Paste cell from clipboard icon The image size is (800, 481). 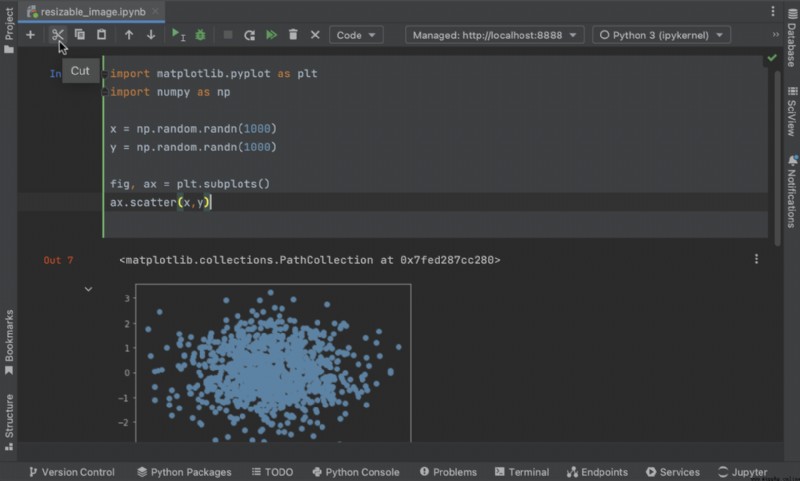[102, 35]
